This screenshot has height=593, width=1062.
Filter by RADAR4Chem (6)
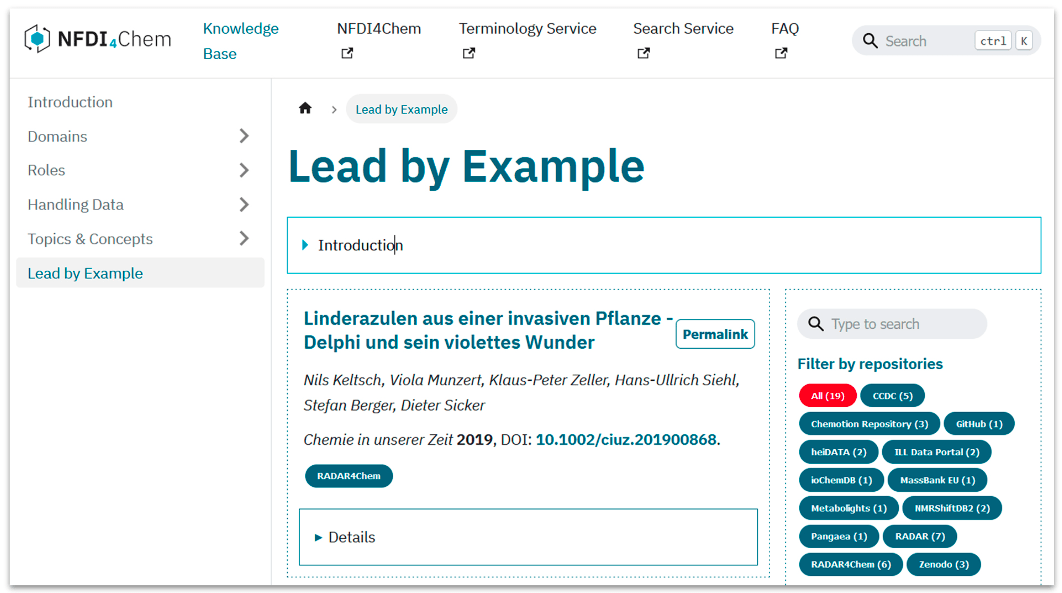click(x=851, y=565)
